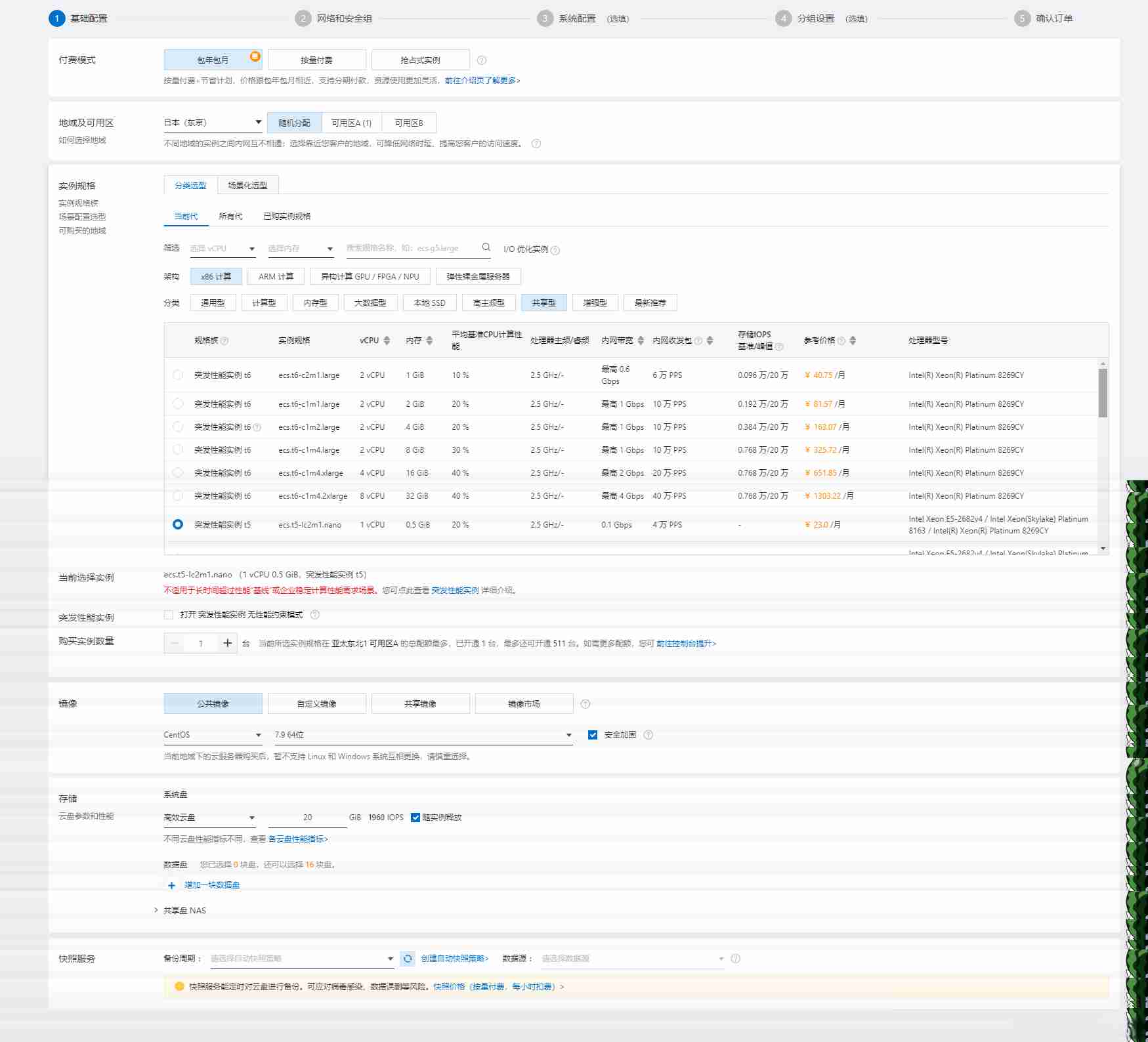Click help icon beside 安全加固 checkbox

point(648,735)
